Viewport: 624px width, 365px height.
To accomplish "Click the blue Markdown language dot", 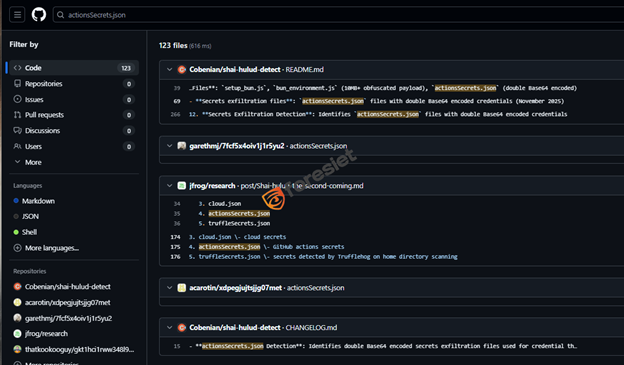I will click(x=16, y=201).
